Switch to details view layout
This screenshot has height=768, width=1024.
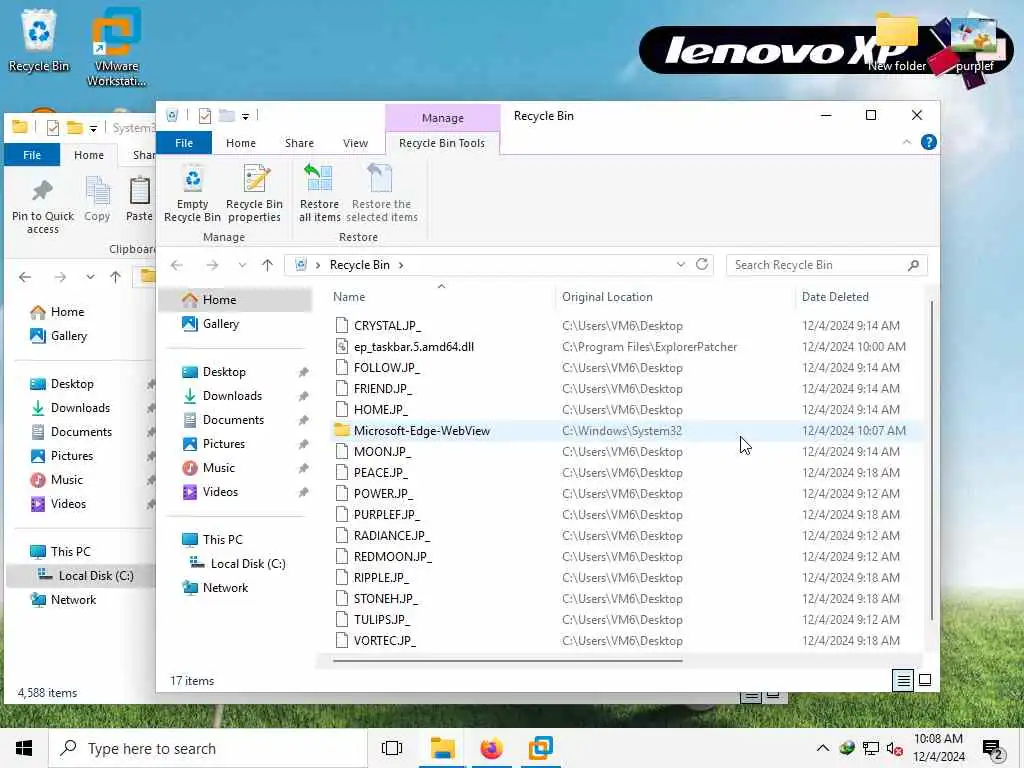coord(903,680)
